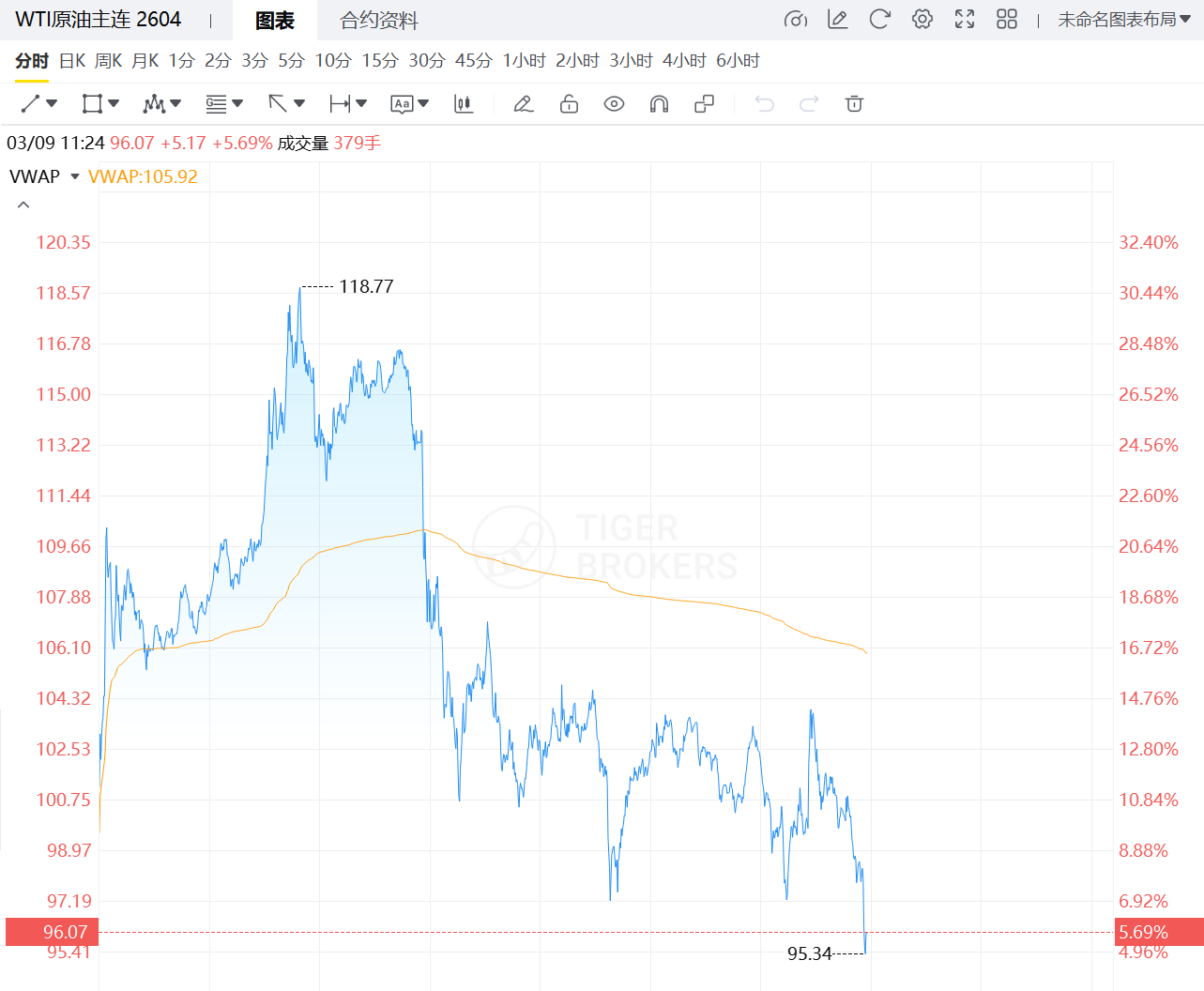This screenshot has height=991, width=1204.
Task: Click the refresh chart icon
Action: [x=879, y=20]
